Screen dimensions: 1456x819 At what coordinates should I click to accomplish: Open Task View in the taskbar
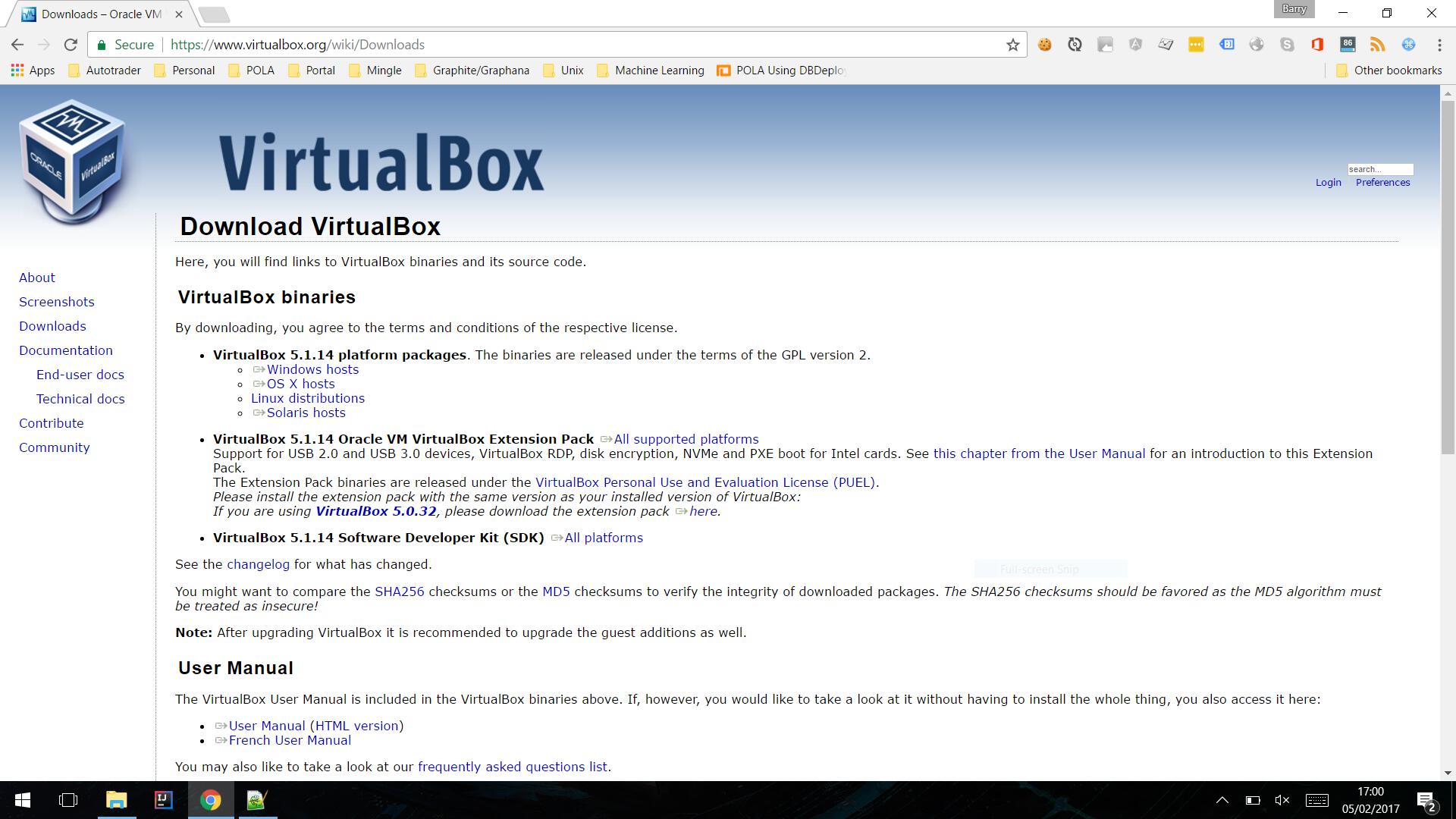coord(68,800)
